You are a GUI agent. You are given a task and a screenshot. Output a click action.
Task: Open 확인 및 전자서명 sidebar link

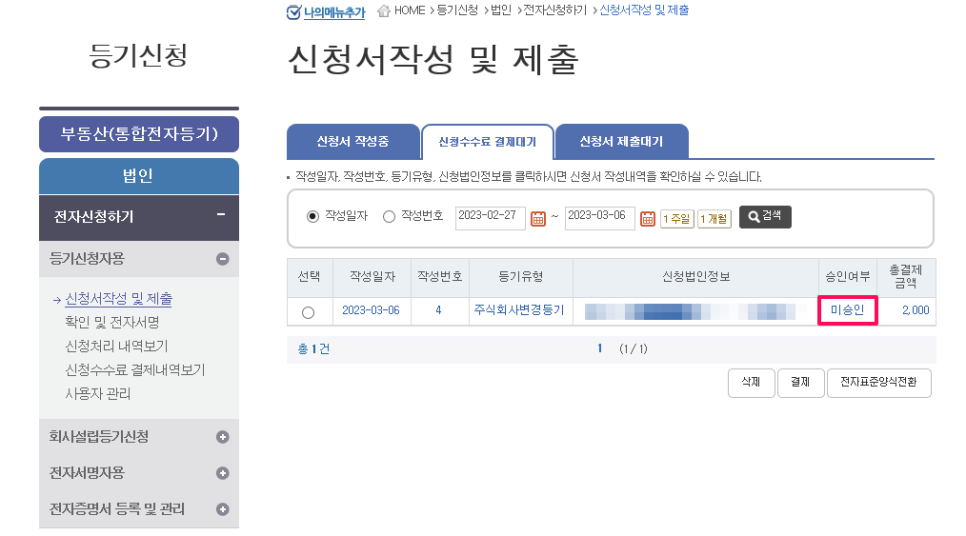(x=112, y=322)
